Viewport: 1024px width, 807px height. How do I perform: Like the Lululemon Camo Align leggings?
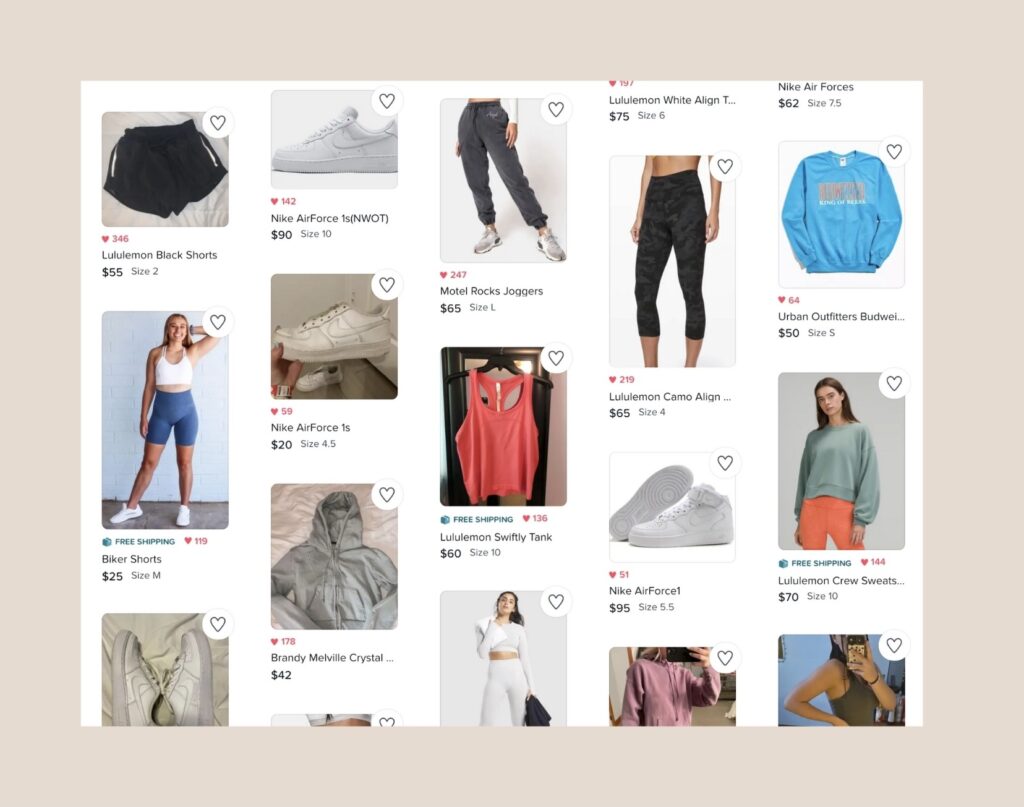coord(725,166)
